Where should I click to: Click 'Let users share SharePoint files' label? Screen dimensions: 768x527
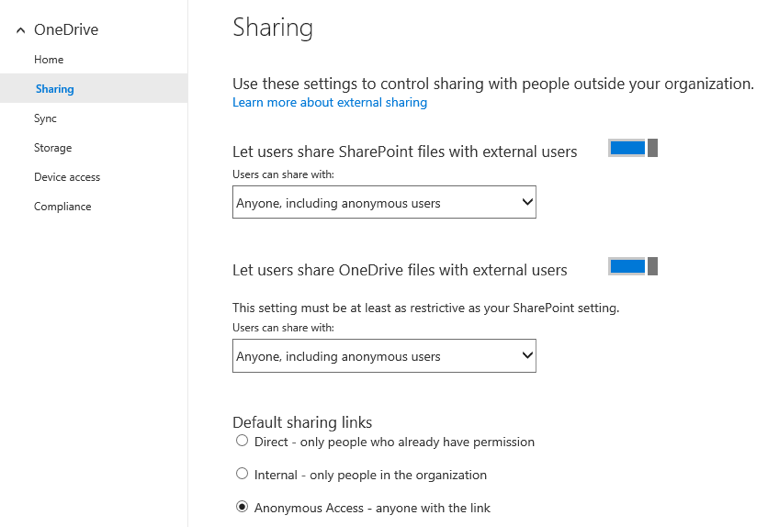[x=405, y=152]
